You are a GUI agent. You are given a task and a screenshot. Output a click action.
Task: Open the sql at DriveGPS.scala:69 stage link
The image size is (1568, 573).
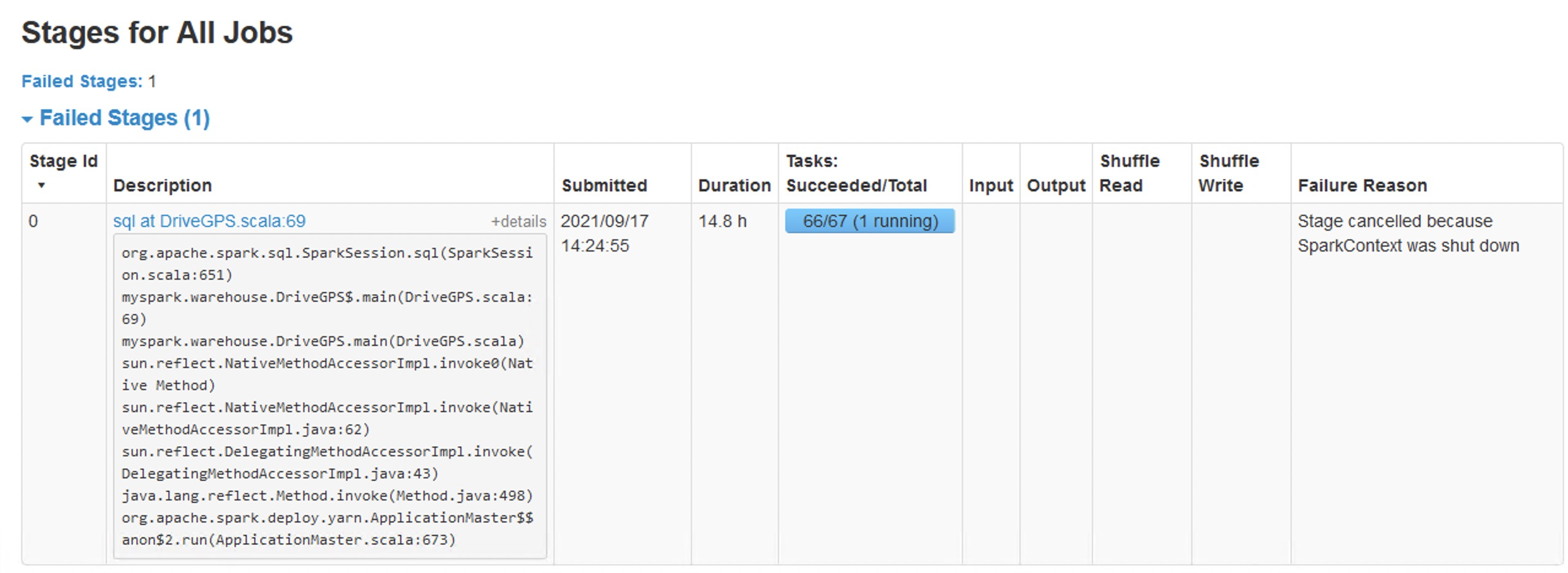[212, 221]
